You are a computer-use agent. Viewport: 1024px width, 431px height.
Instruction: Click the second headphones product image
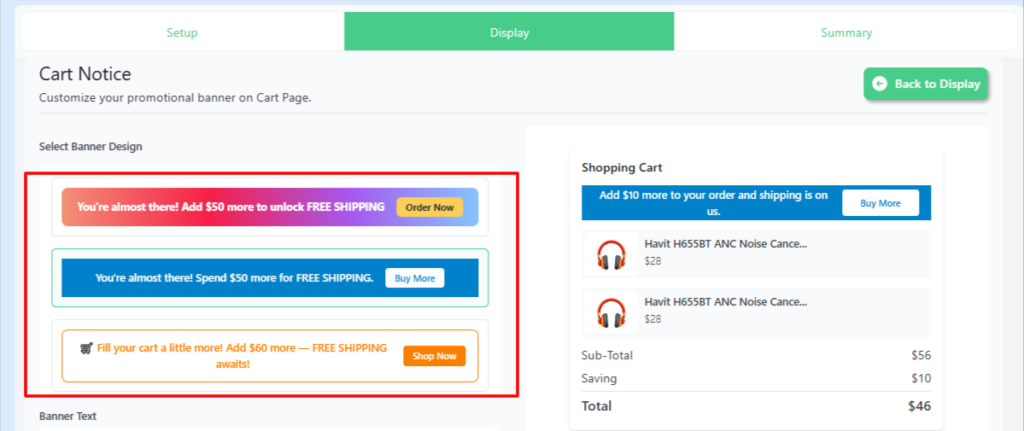[x=611, y=311]
